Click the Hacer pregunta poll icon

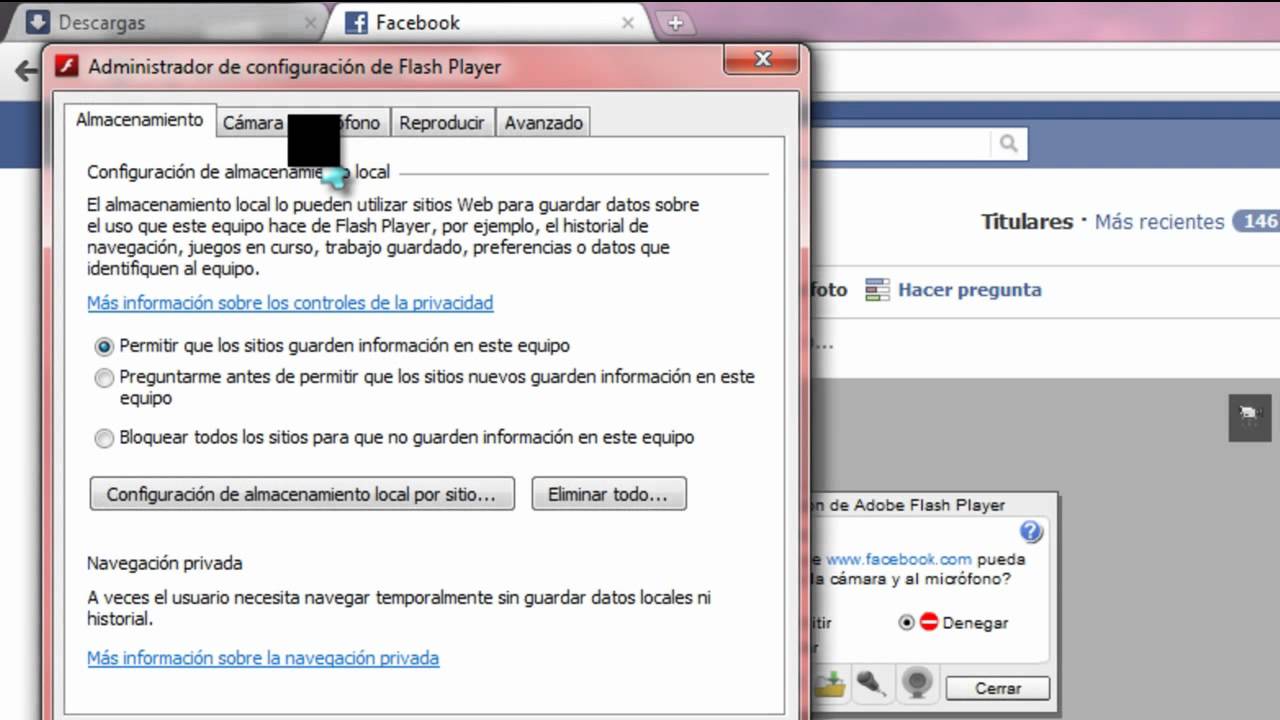[x=877, y=290]
